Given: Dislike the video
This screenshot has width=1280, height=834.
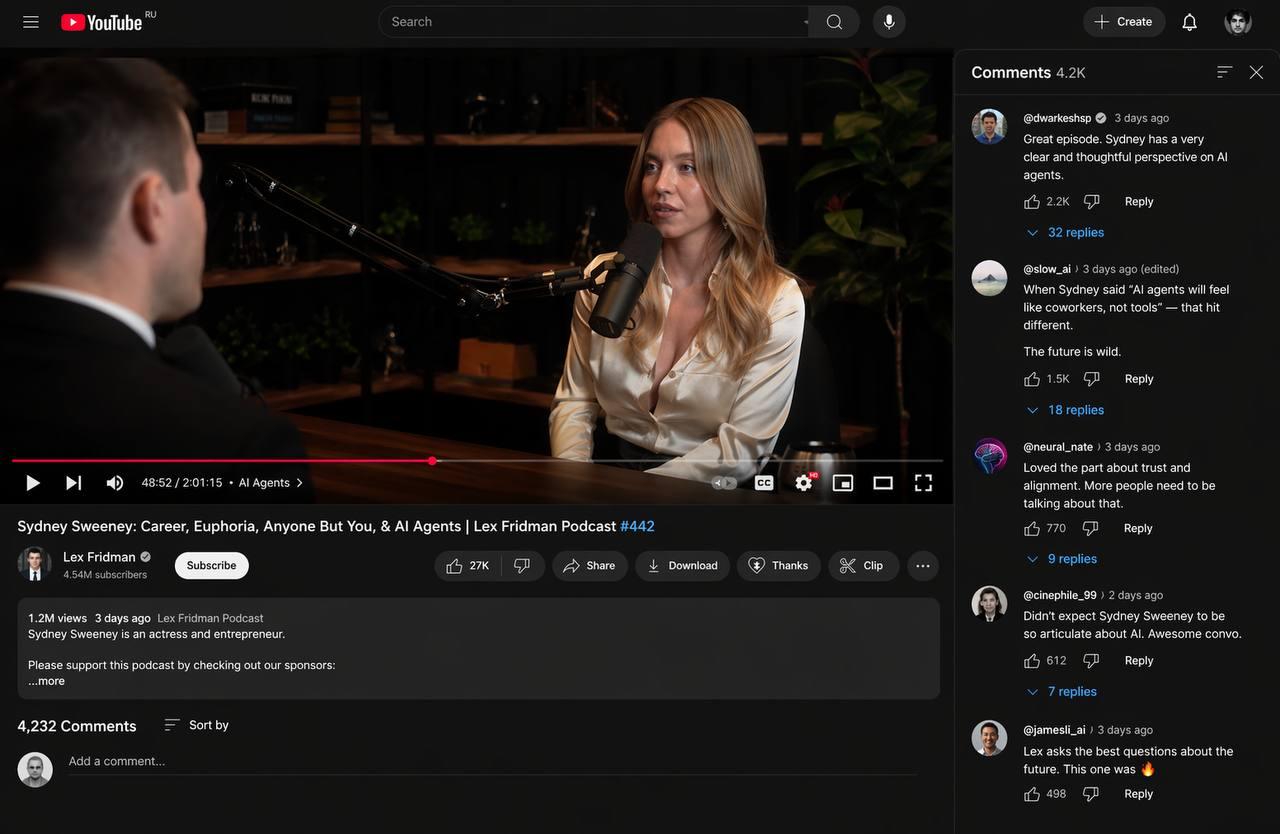Looking at the screenshot, I should point(522,566).
